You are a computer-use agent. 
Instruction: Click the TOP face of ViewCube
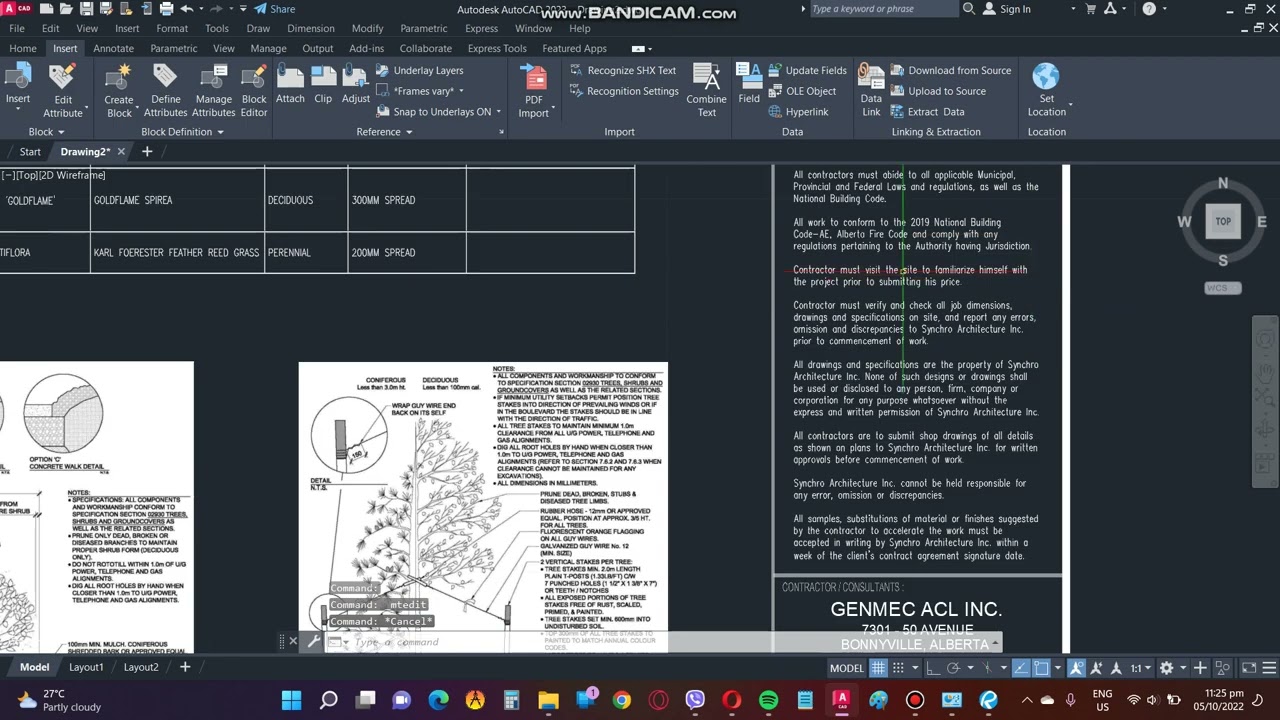click(x=1223, y=221)
